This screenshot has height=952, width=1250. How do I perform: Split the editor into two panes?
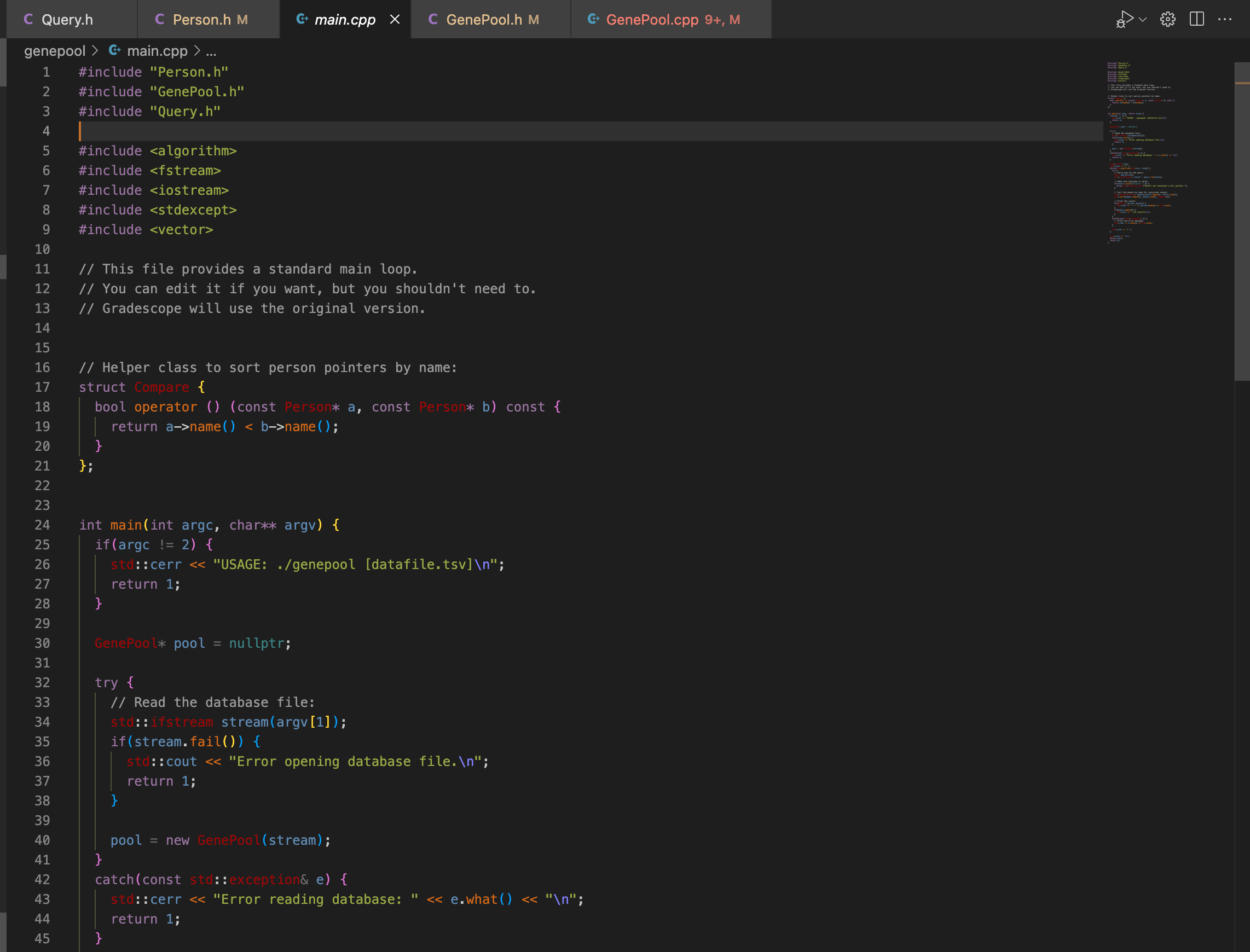1197,19
